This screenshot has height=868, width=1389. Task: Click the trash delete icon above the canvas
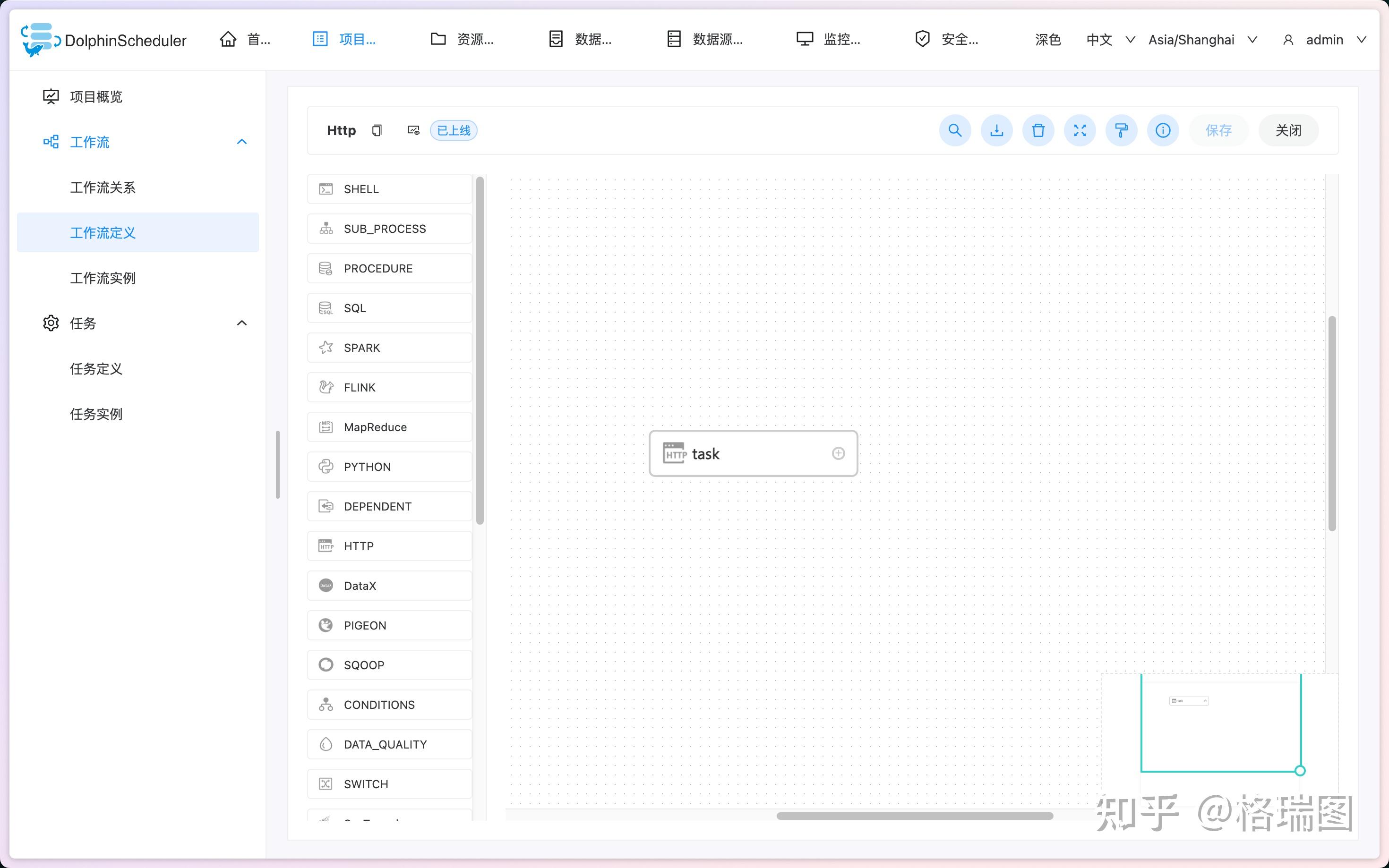(1038, 130)
